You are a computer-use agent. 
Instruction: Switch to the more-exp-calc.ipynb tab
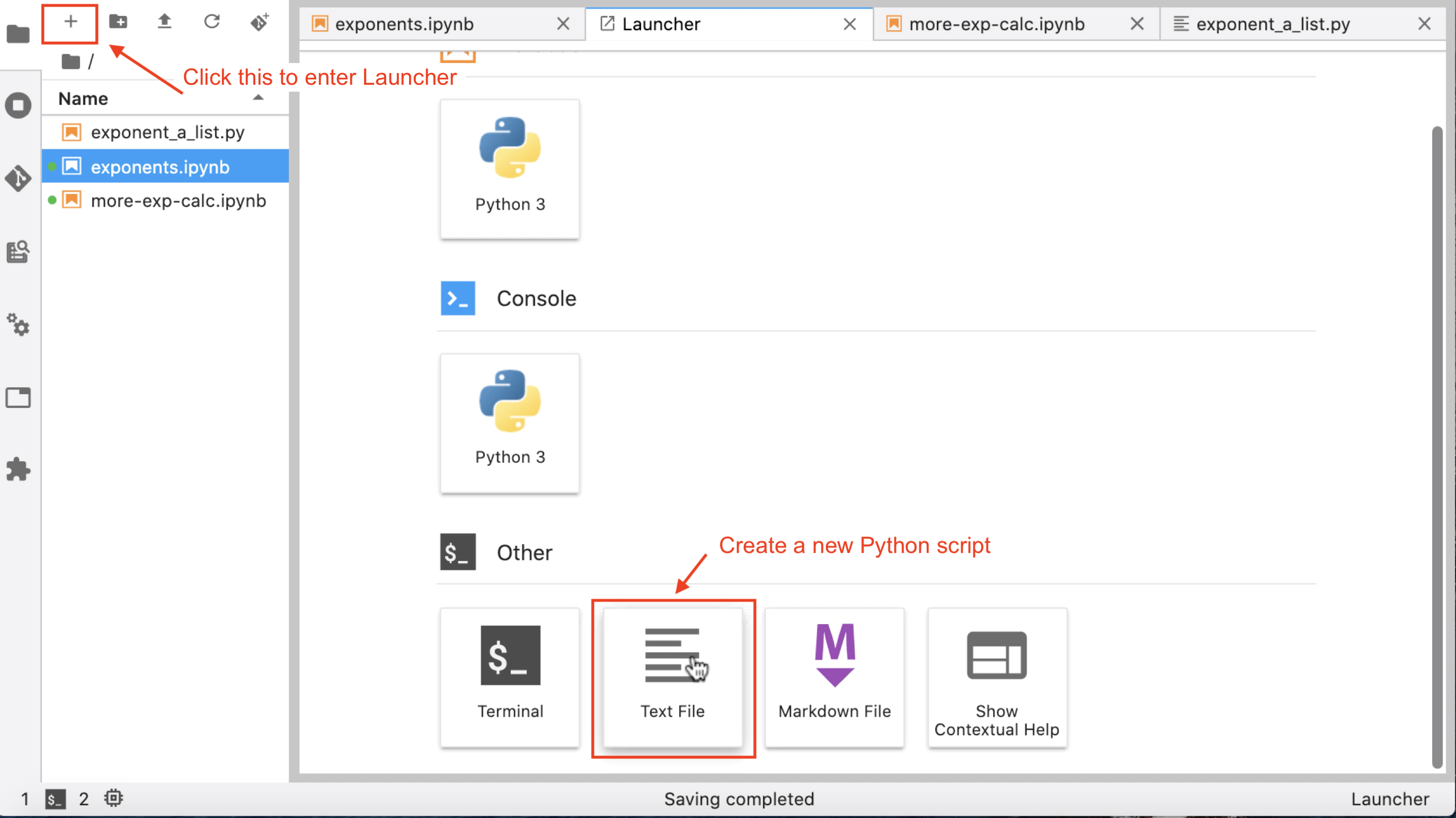click(996, 24)
